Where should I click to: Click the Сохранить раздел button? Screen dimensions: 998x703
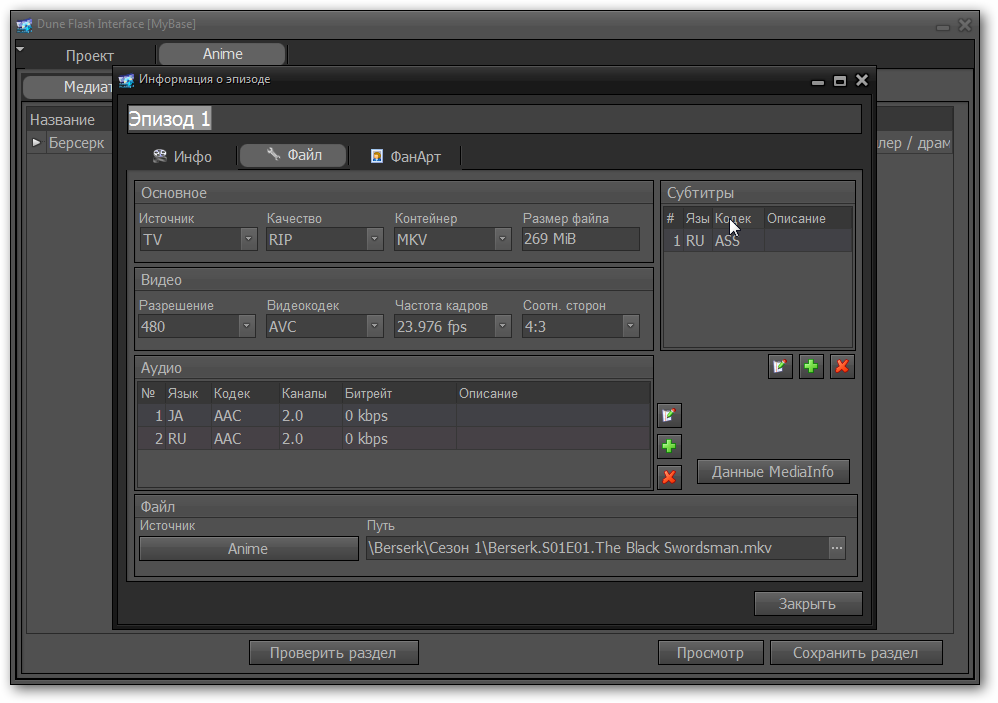(855, 653)
